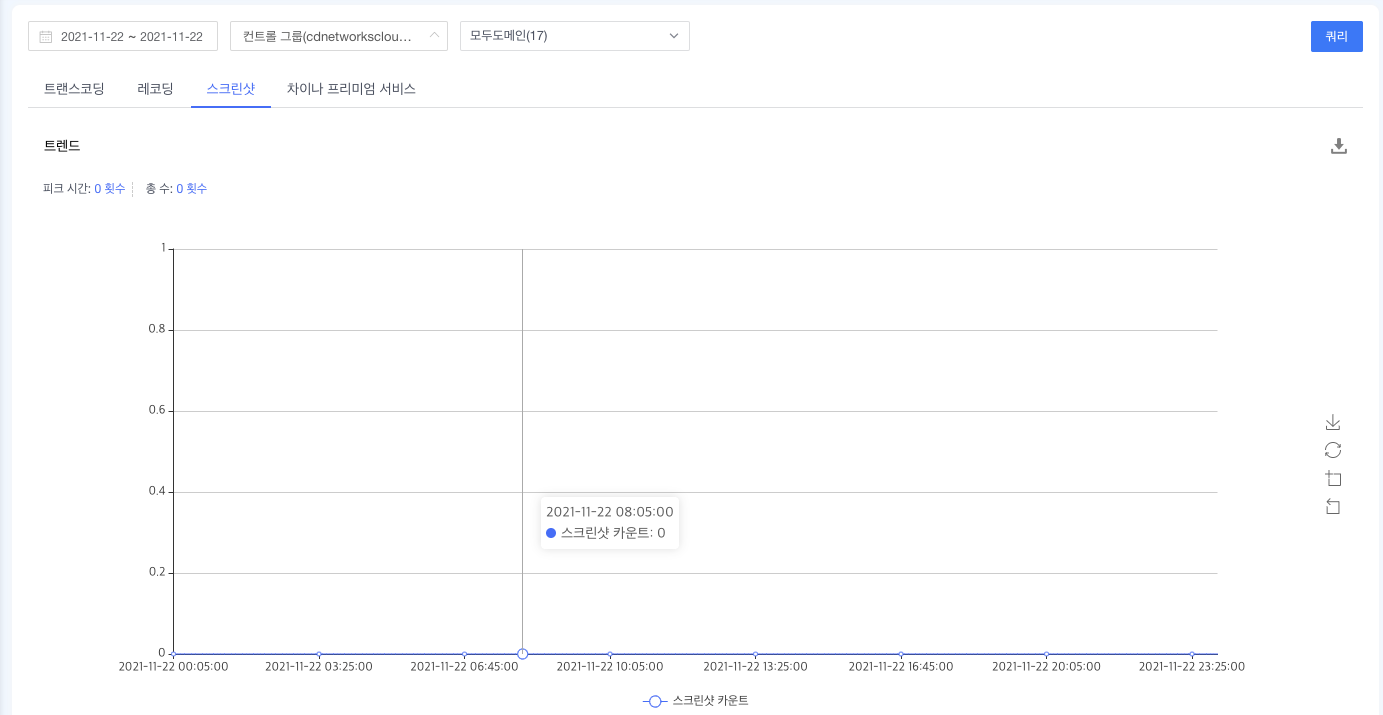Click the blue 쿼리 button
Viewport: 1383px width, 715px height.
pos(1336,36)
